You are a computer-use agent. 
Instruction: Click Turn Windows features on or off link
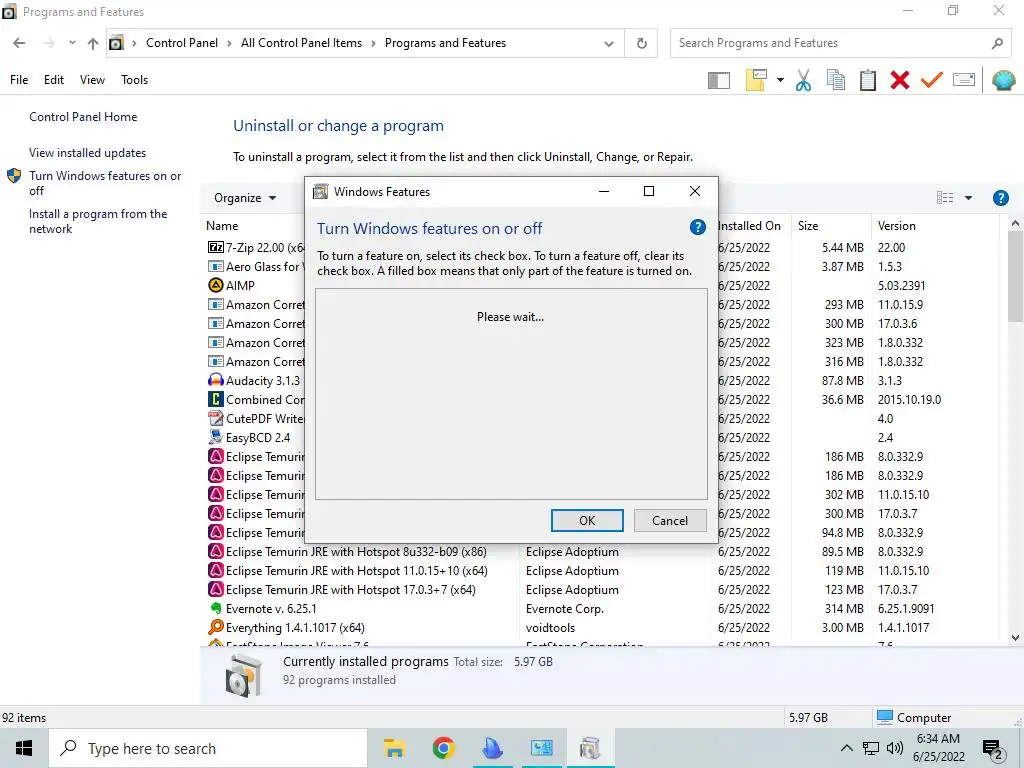105,183
